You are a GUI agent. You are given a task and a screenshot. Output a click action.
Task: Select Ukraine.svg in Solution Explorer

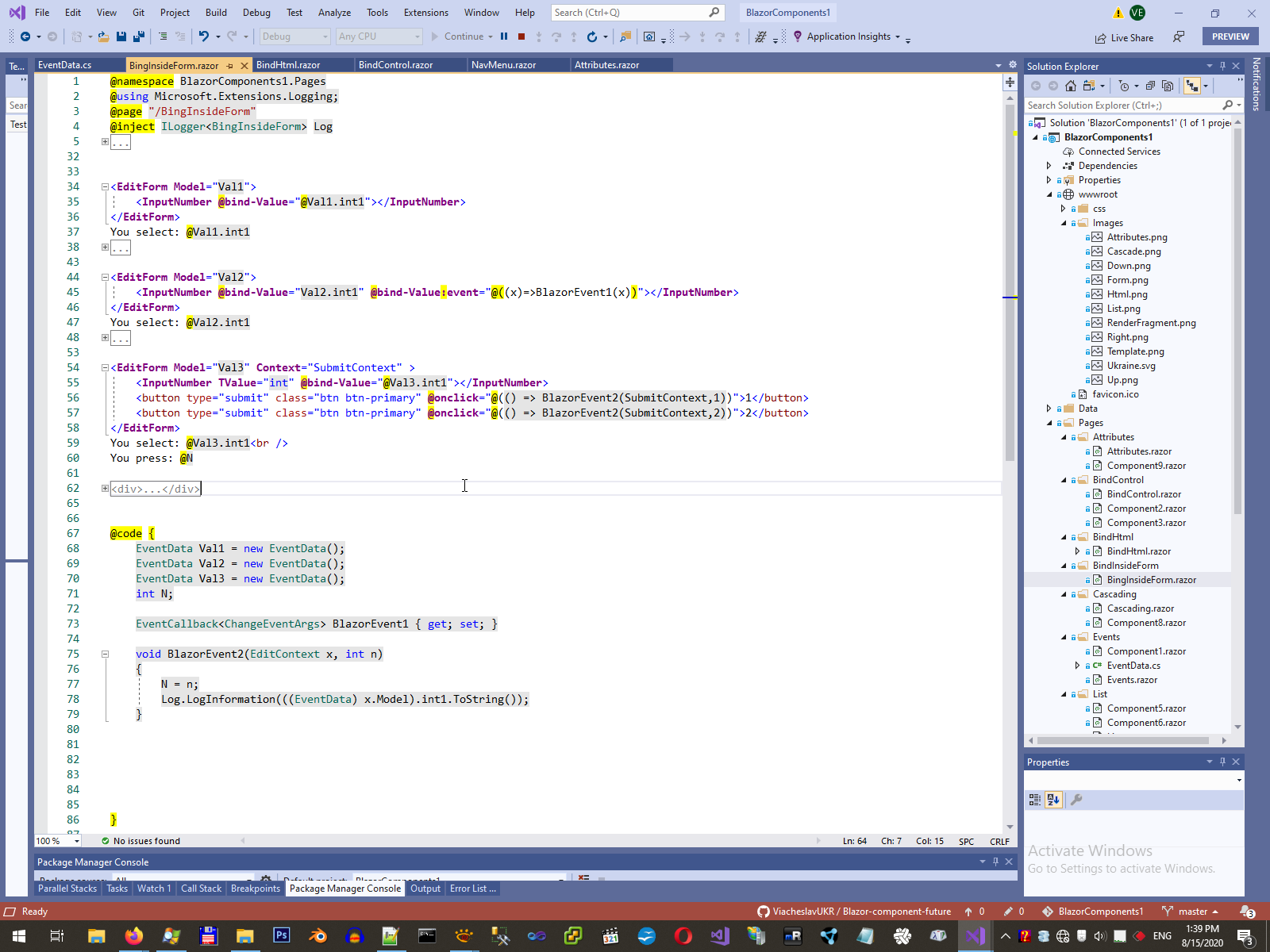1131,366
